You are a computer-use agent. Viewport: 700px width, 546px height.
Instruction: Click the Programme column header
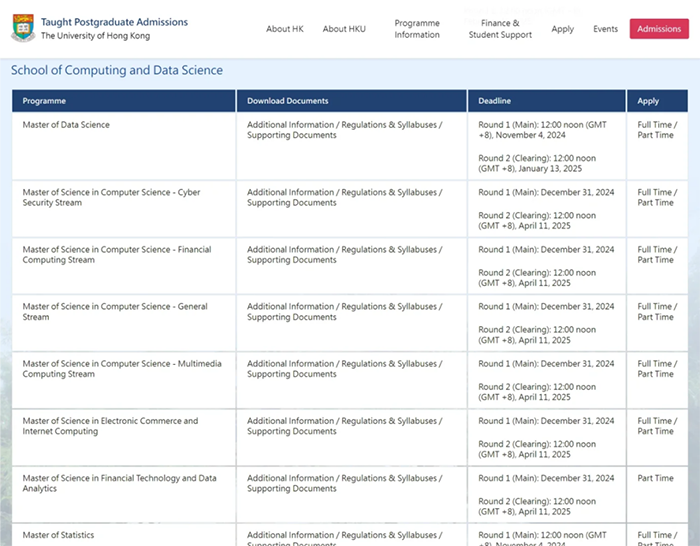(124, 101)
